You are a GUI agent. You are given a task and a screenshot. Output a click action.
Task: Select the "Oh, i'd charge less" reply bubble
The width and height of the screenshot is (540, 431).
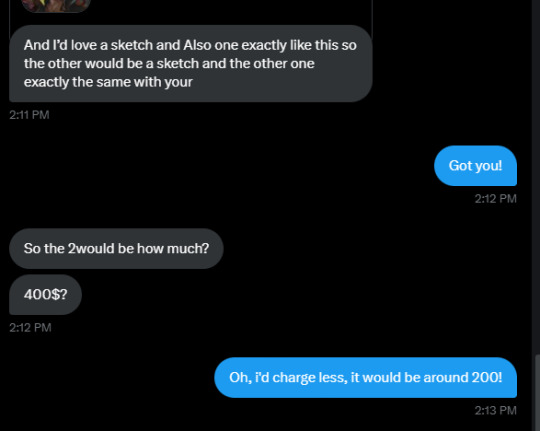(x=365, y=378)
